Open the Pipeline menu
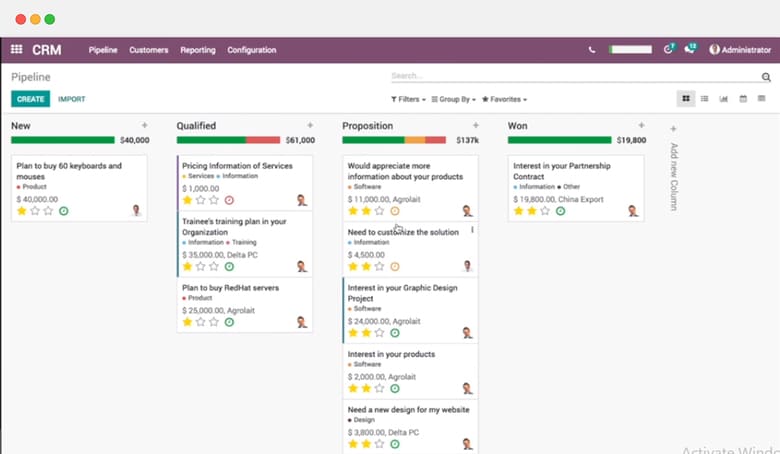 click(103, 50)
